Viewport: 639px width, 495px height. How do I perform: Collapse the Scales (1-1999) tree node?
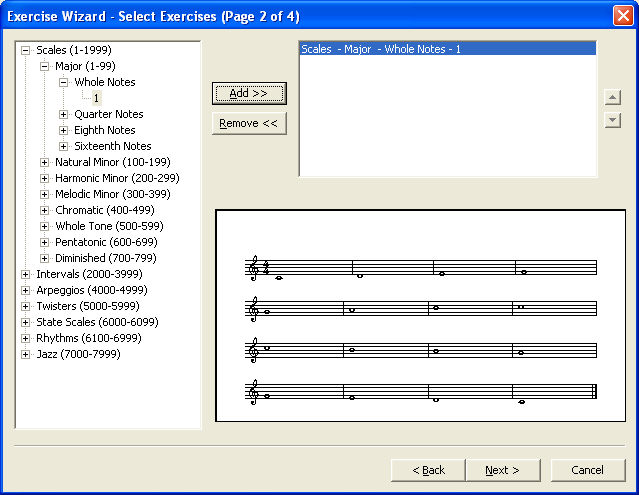[x=26, y=50]
